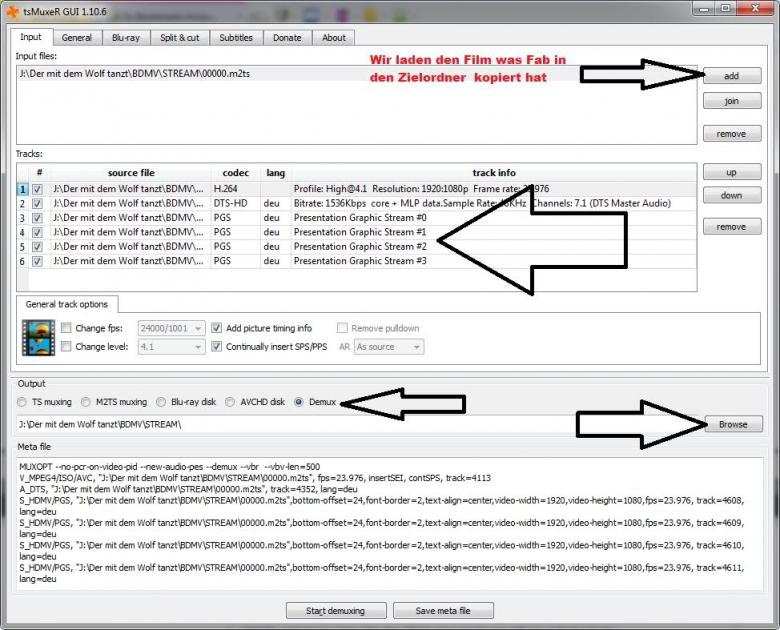Switch to the General tab
Image resolution: width=780 pixels, height=630 pixels.
pyautogui.click(x=77, y=38)
